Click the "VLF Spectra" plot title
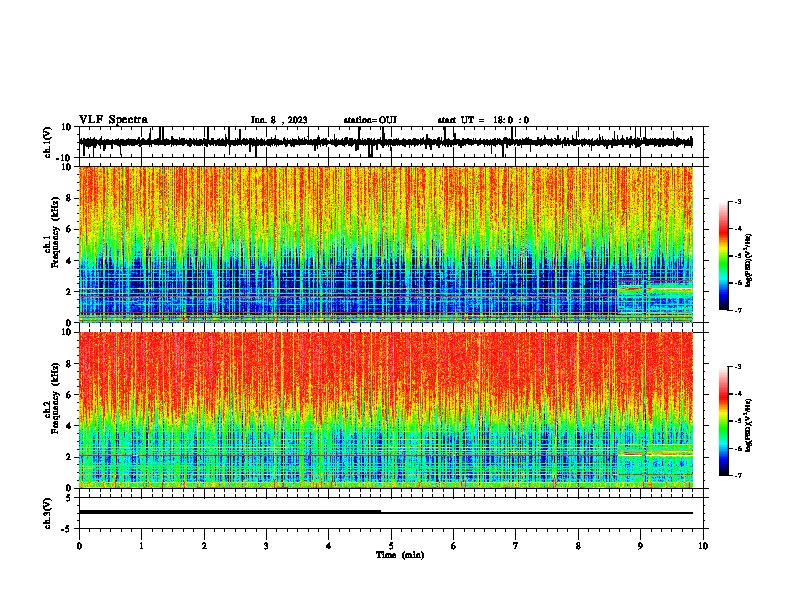Screen dimensions: 792x612 [x=113, y=120]
